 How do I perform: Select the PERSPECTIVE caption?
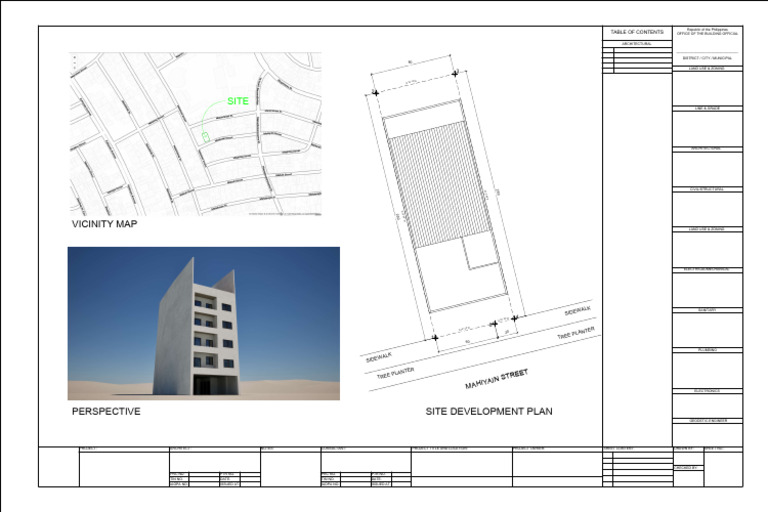[106, 412]
